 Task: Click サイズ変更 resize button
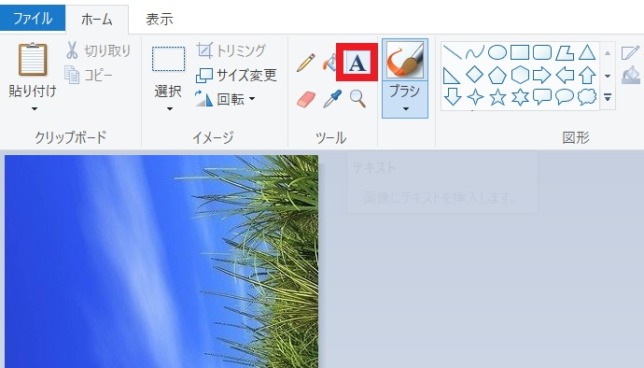[x=236, y=75]
